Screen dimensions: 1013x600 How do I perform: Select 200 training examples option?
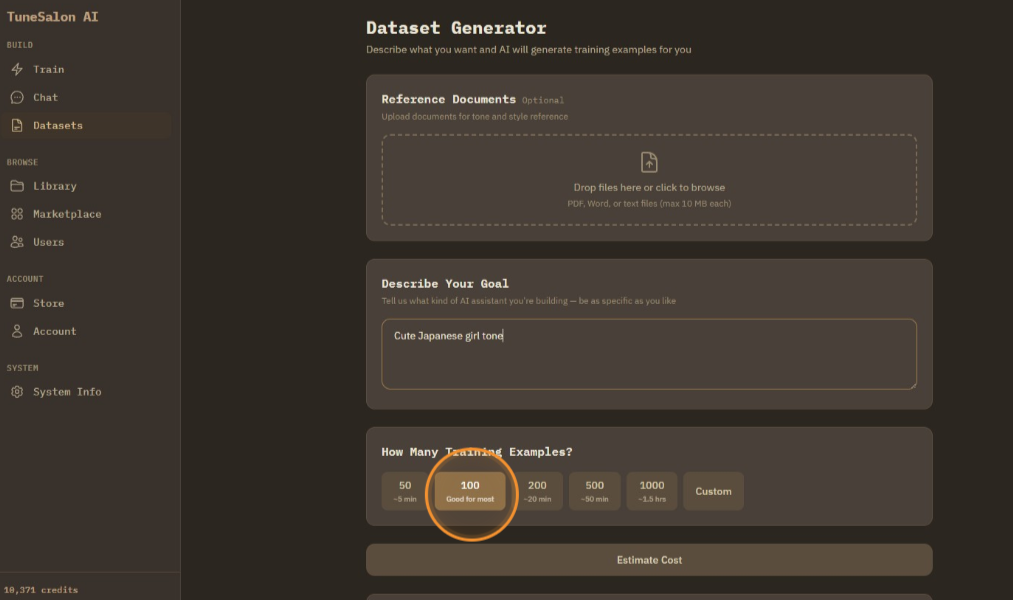(537, 491)
